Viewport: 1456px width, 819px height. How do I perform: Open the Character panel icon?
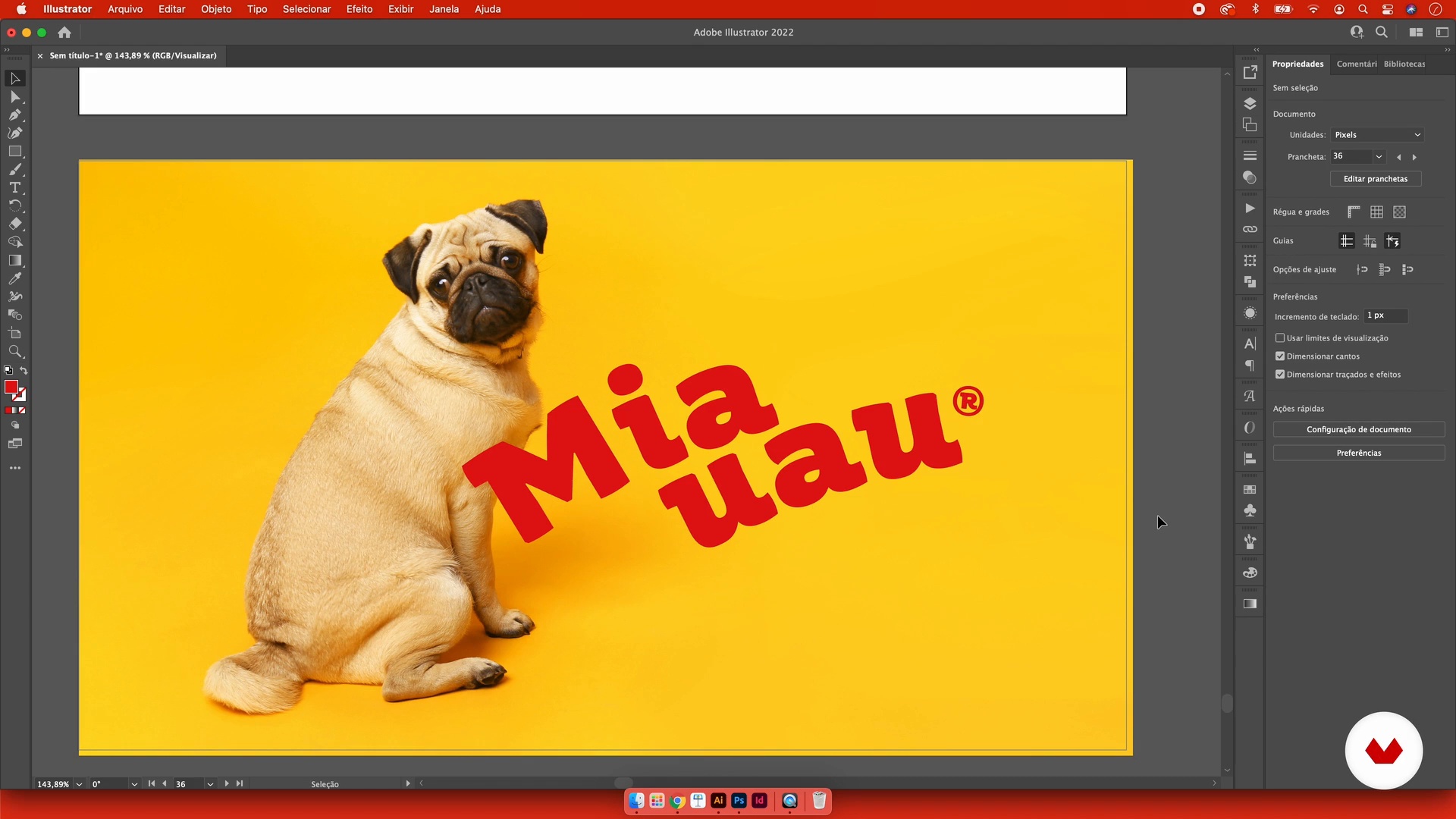coord(1250,344)
